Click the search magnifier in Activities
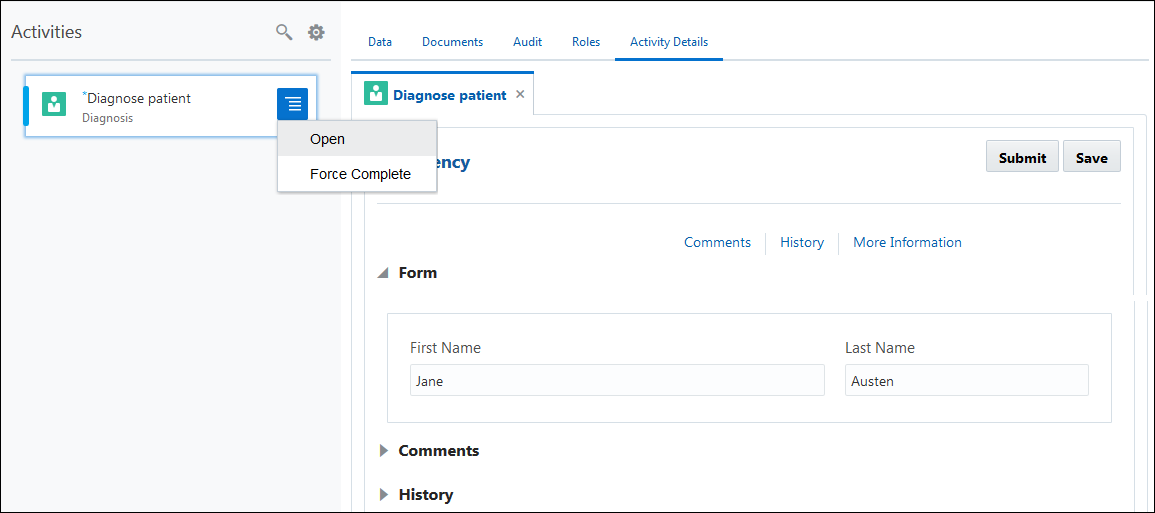This screenshot has width=1155, height=513. click(284, 32)
